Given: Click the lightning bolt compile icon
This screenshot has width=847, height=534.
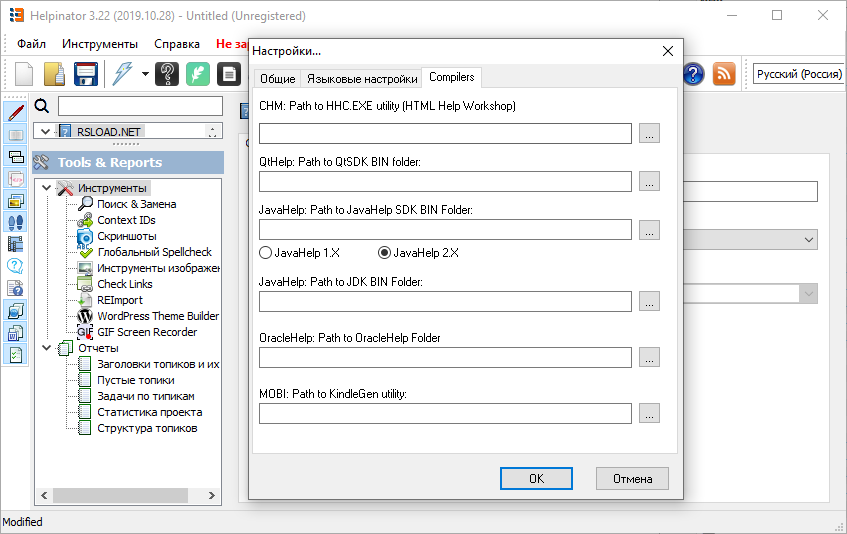Looking at the screenshot, I should click(x=123, y=74).
